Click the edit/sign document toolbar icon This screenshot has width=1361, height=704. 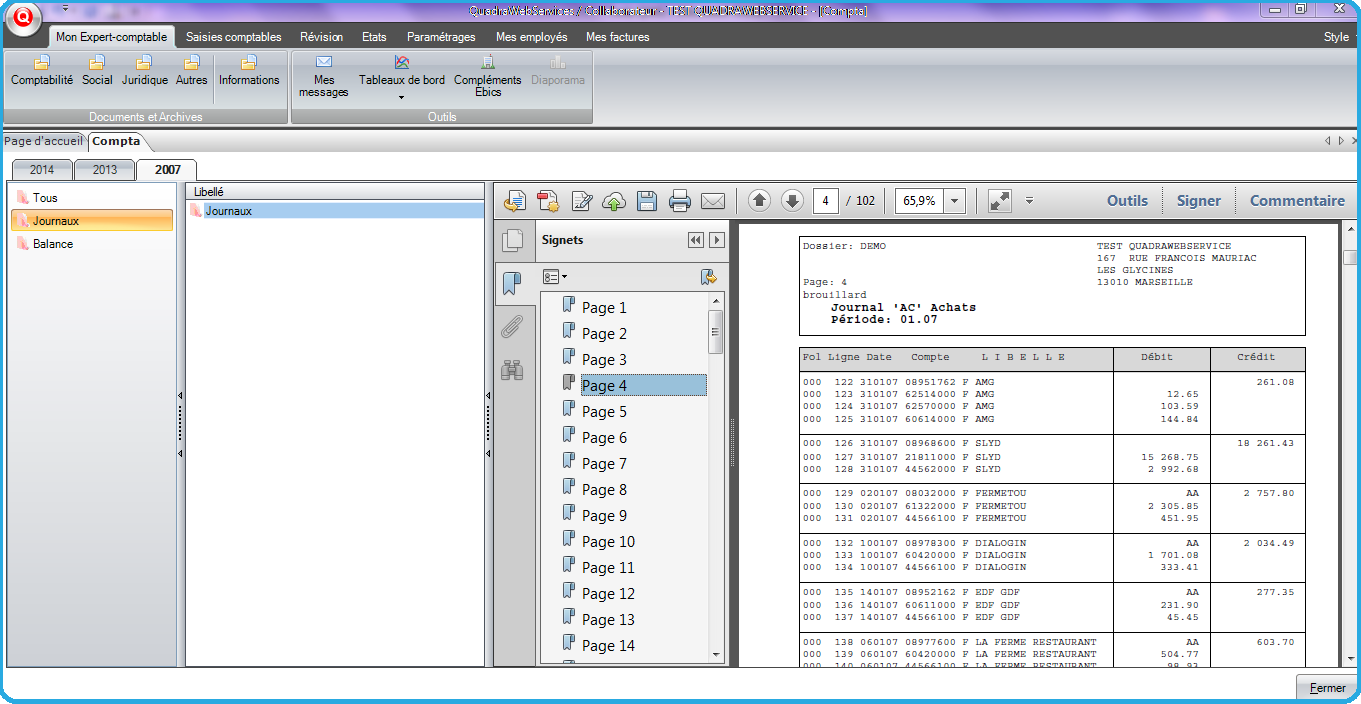(581, 201)
